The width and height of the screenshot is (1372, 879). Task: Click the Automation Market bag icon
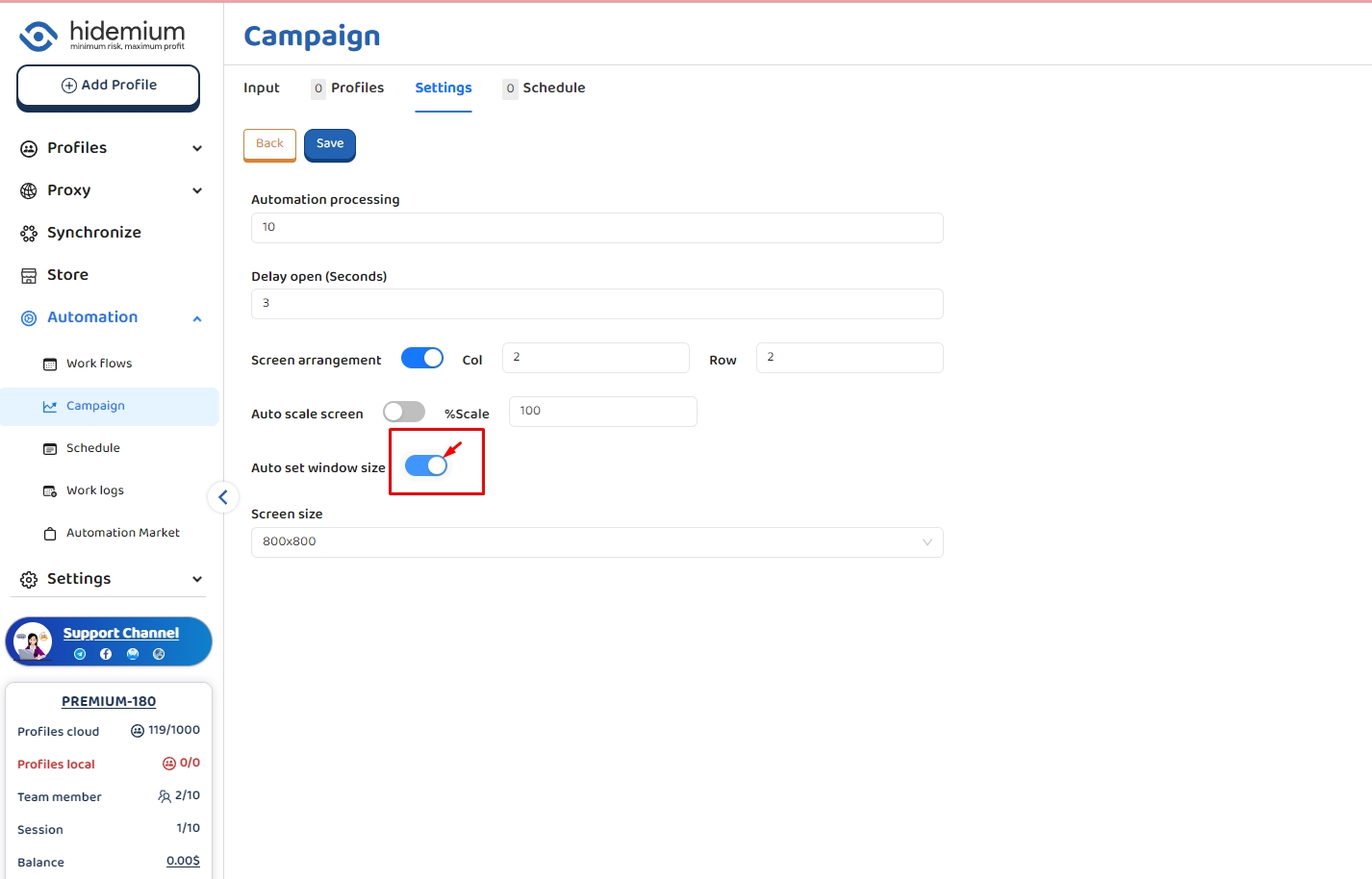[x=50, y=534]
